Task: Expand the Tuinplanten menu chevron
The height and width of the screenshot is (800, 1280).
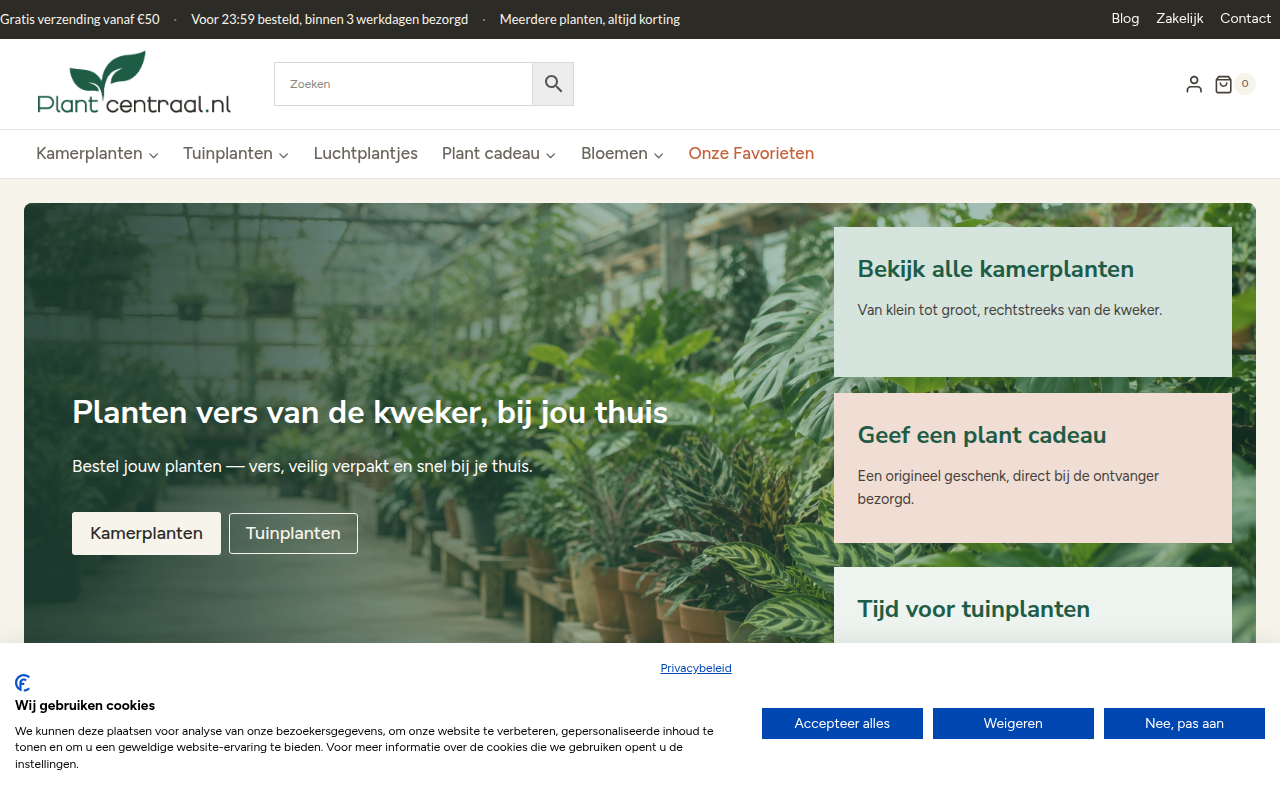Action: click(284, 155)
